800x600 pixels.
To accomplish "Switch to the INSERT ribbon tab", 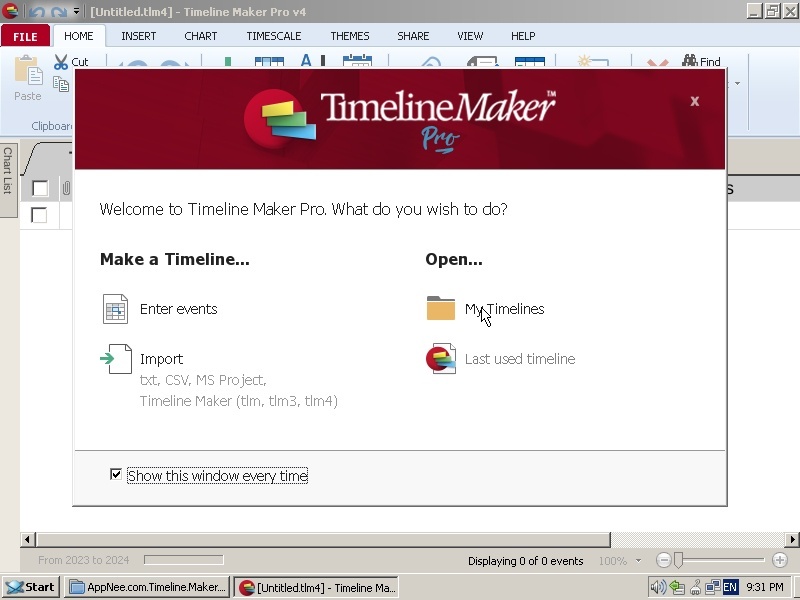I will (138, 36).
